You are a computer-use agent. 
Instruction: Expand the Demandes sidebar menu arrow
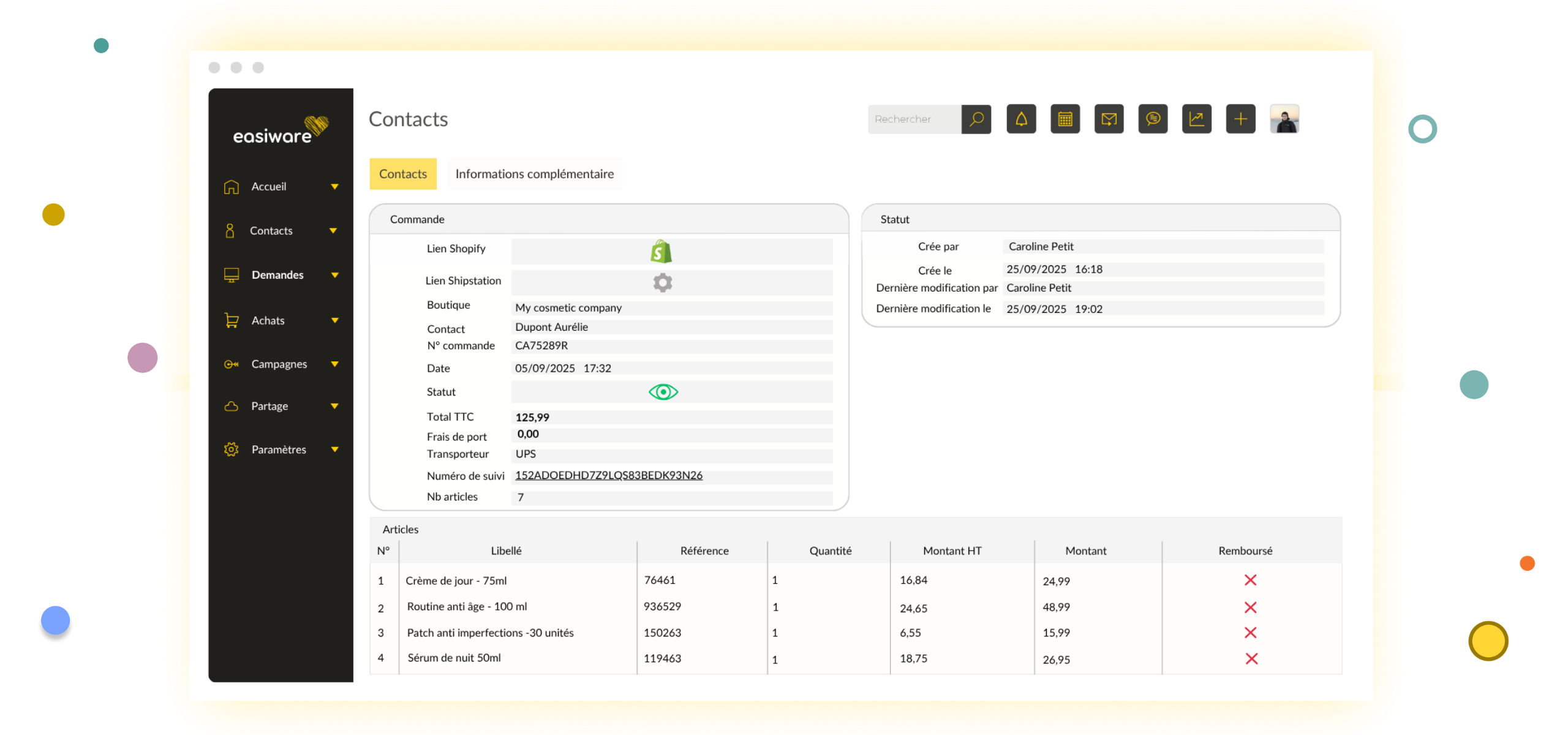[x=334, y=275]
